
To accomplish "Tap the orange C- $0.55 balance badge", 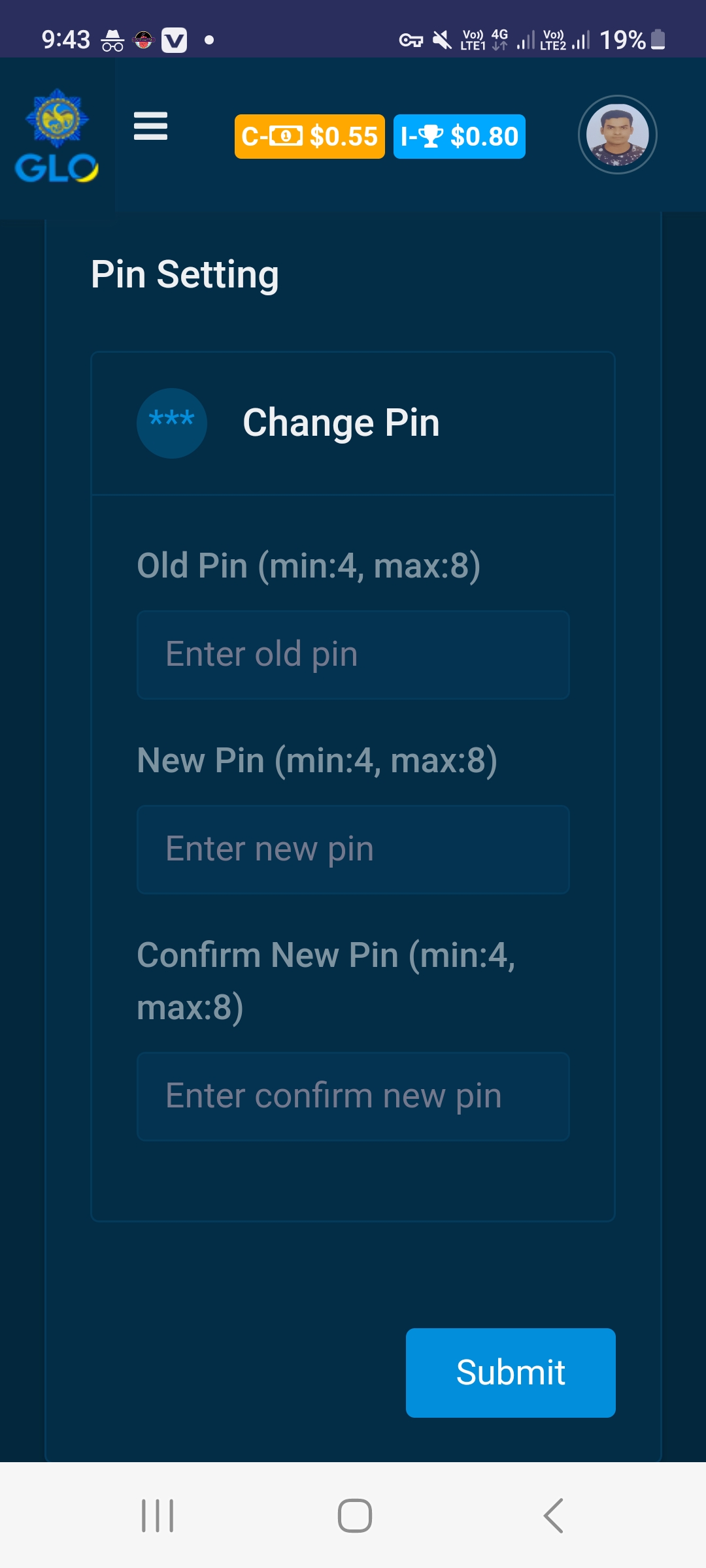I will pyautogui.click(x=309, y=137).
